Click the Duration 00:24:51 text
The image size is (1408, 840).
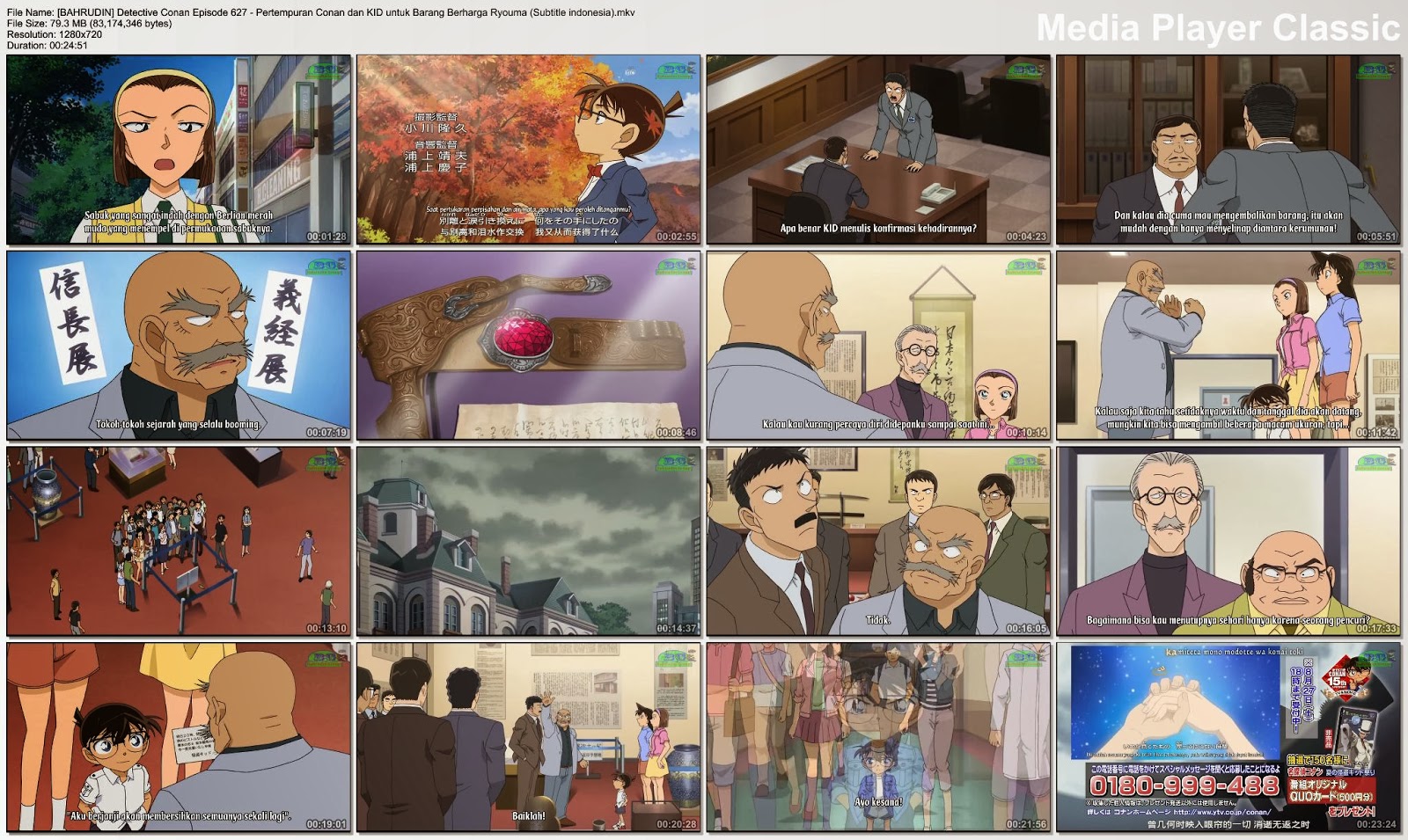48,45
